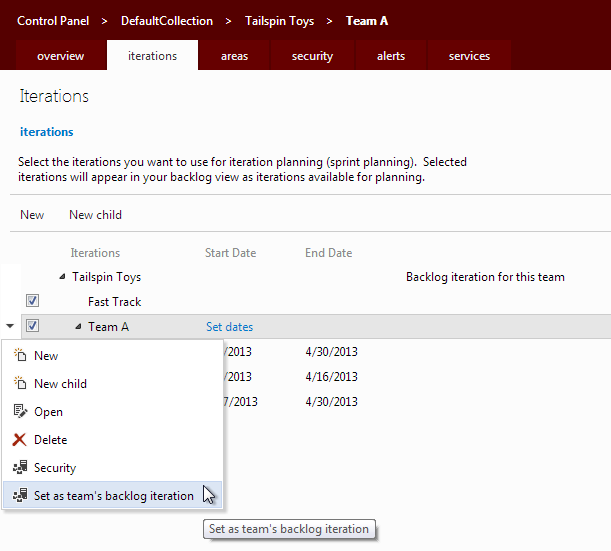This screenshot has height=551, width=611.
Task: Click New child in the toolbar
Action: coord(95,215)
